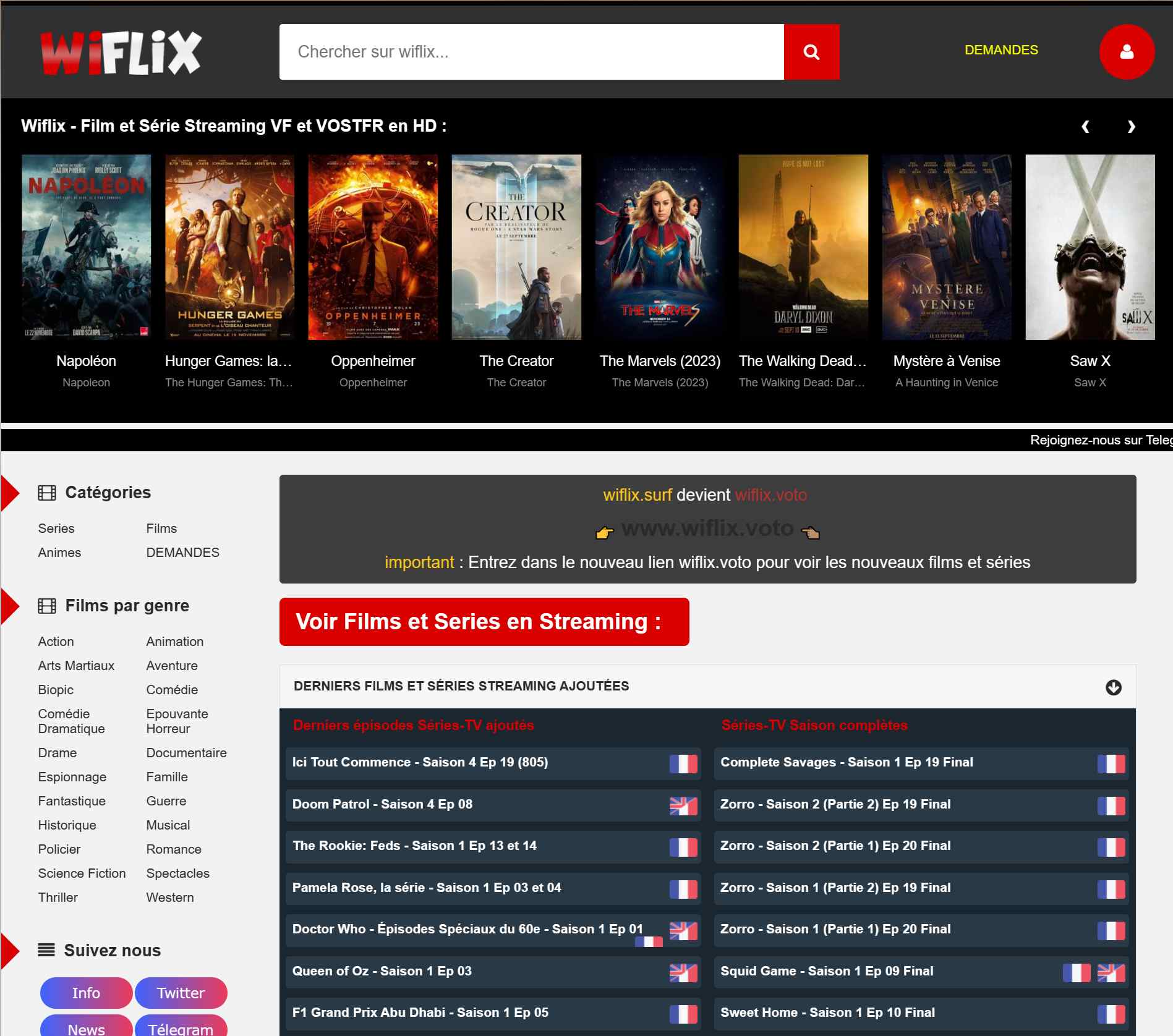The image size is (1173, 1036).
Task: Click the News social button
Action: (86, 1026)
